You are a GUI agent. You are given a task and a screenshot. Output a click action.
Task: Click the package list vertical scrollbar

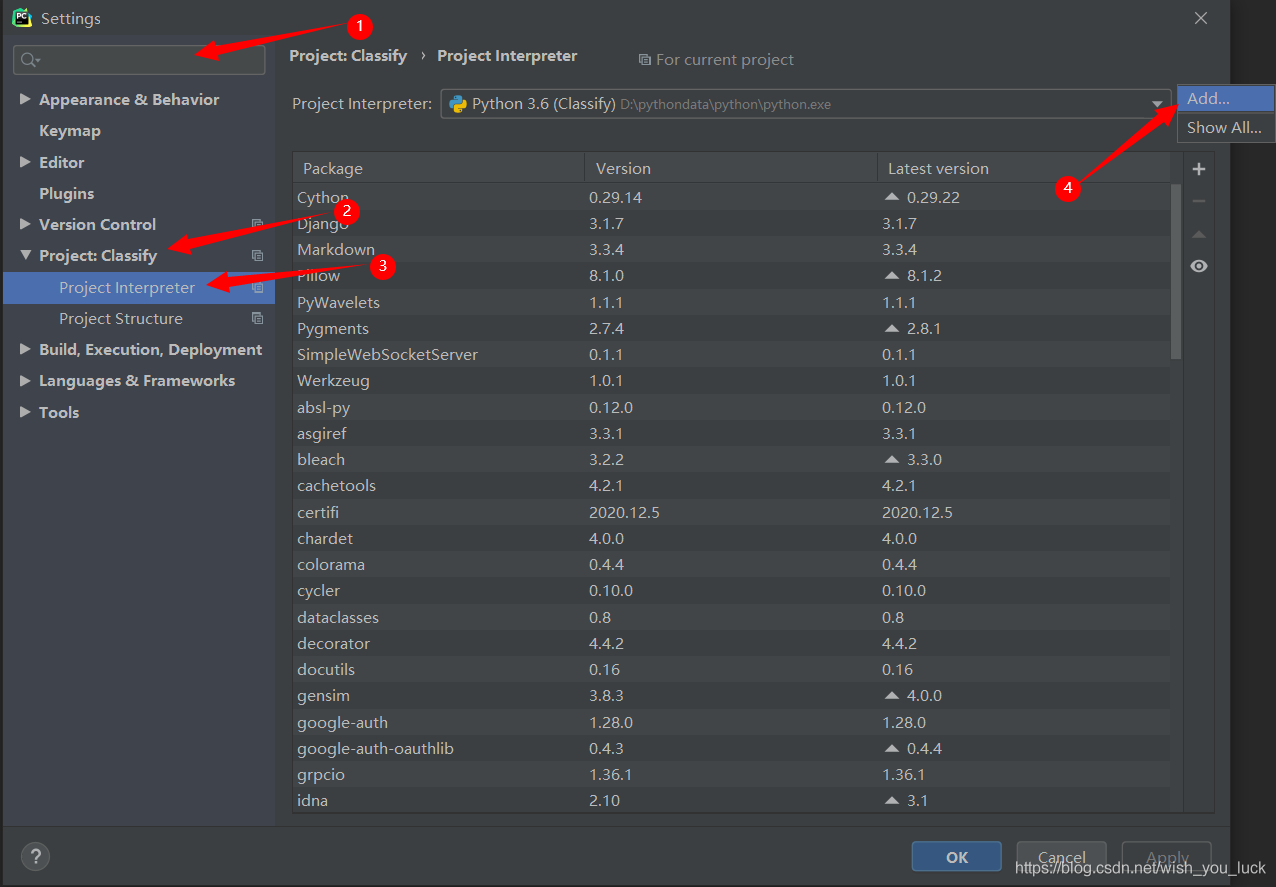[1176, 272]
